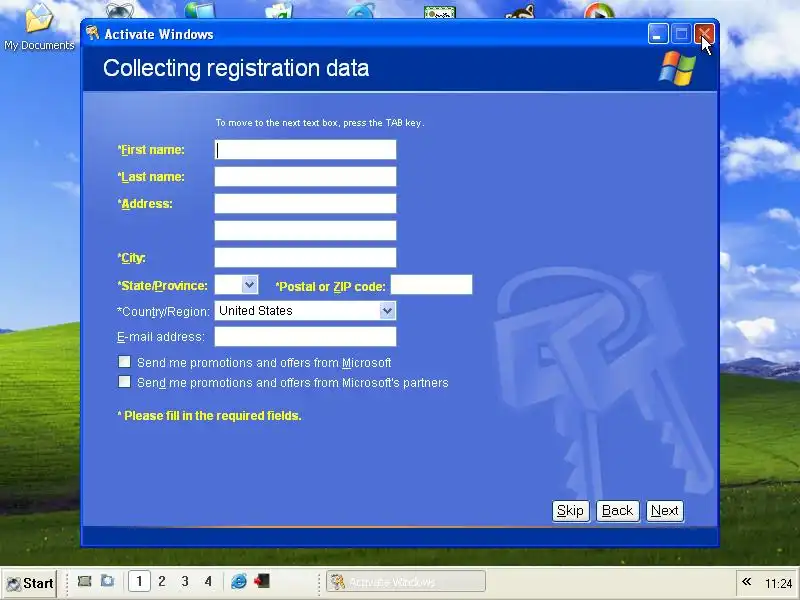Click the blue window quick launch icon

(x=107, y=581)
